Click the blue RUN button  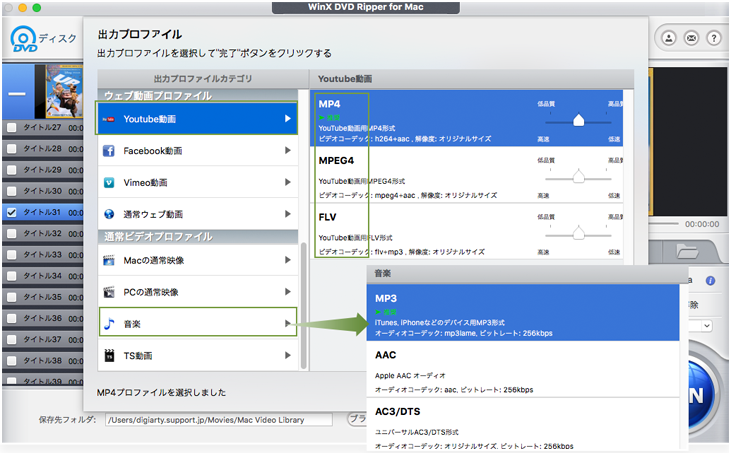coord(700,395)
